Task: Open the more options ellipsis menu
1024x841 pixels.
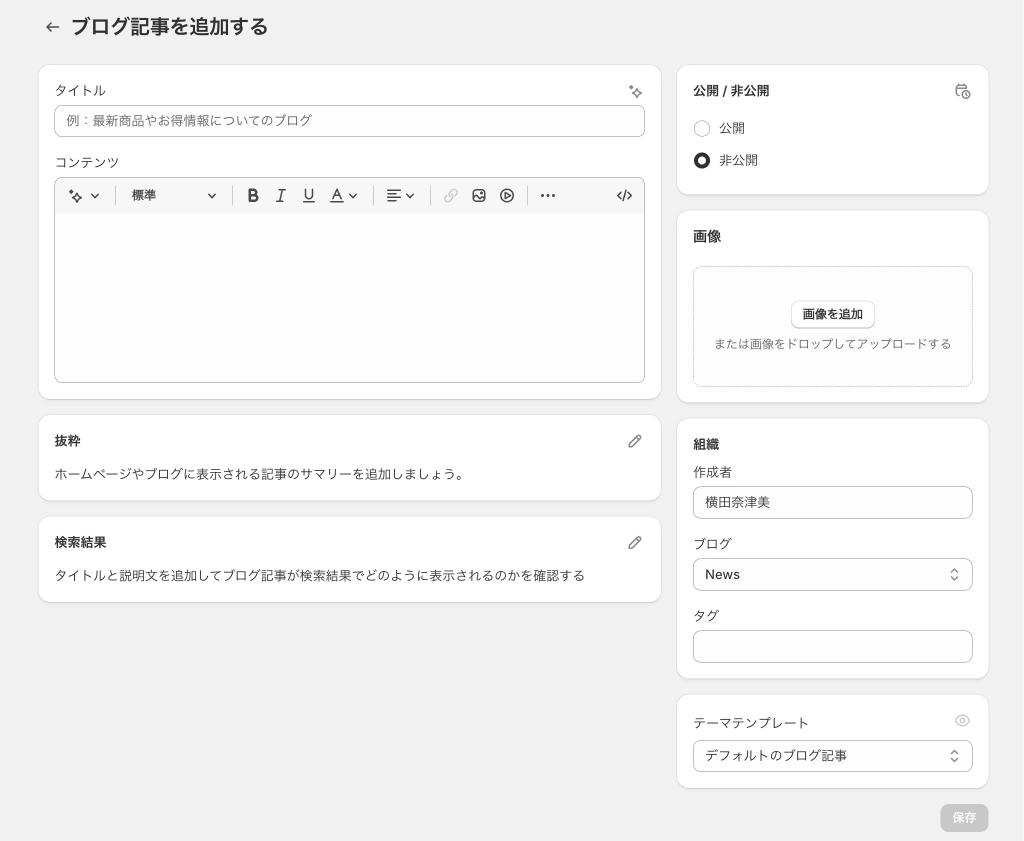Action: coord(548,196)
